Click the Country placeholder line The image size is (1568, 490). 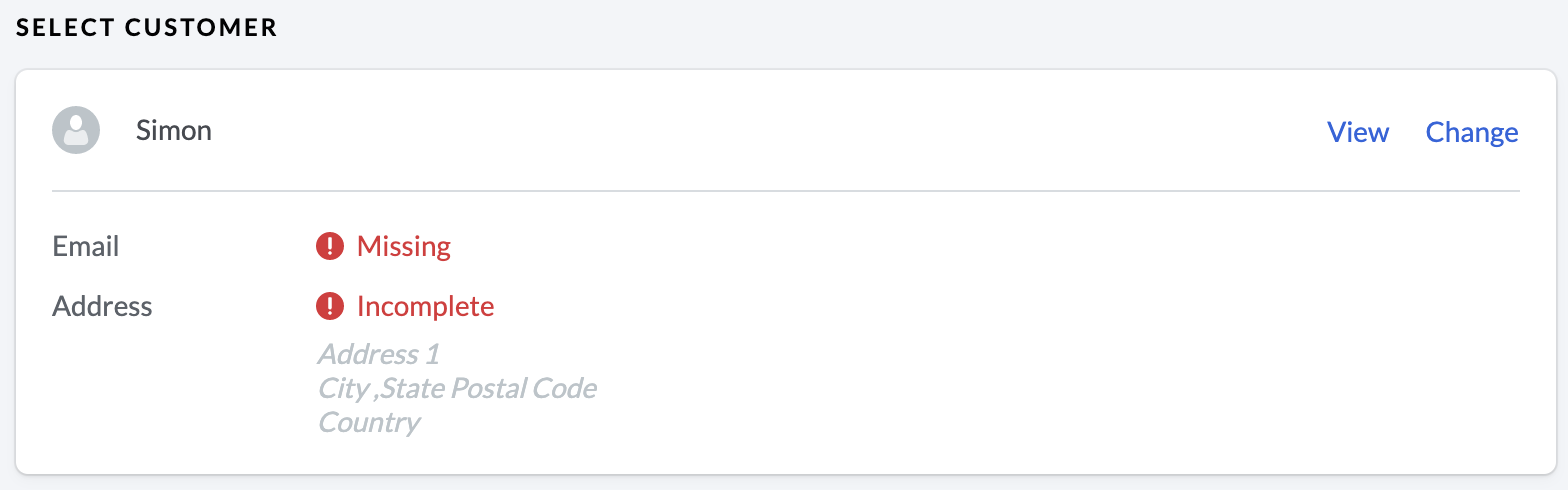click(x=368, y=422)
